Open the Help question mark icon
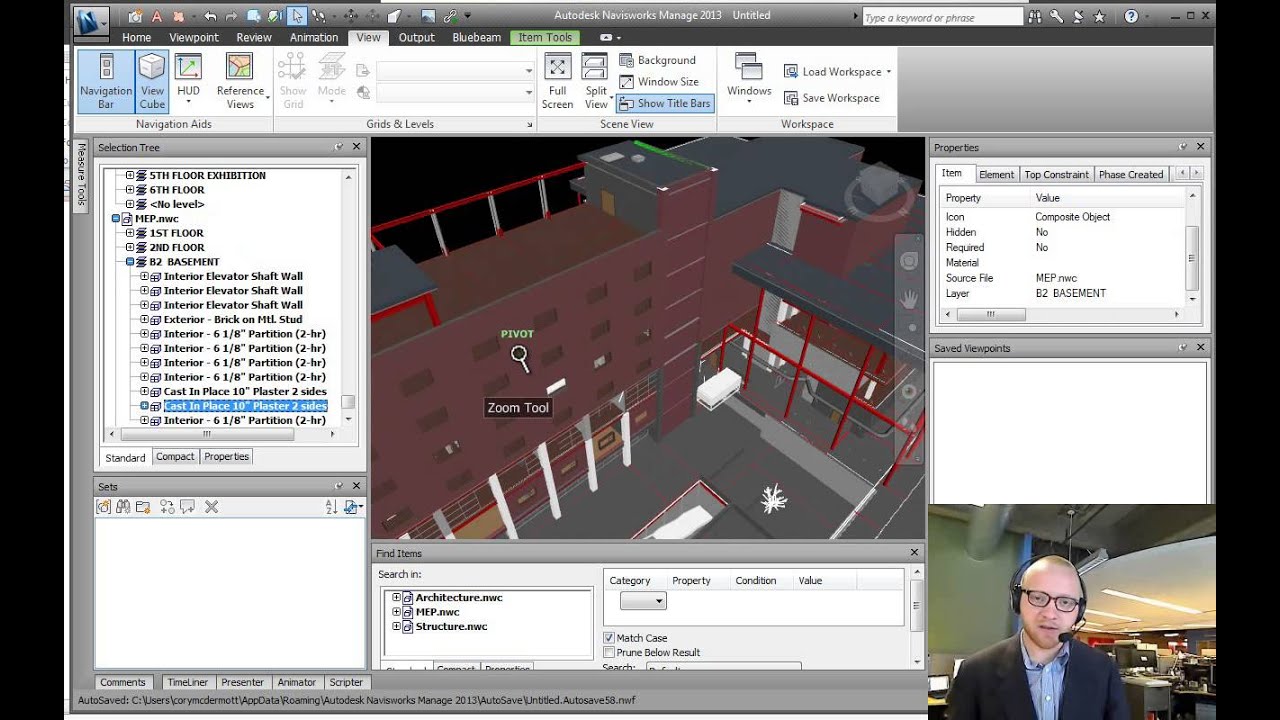The width and height of the screenshot is (1280, 720). pos(1131,17)
